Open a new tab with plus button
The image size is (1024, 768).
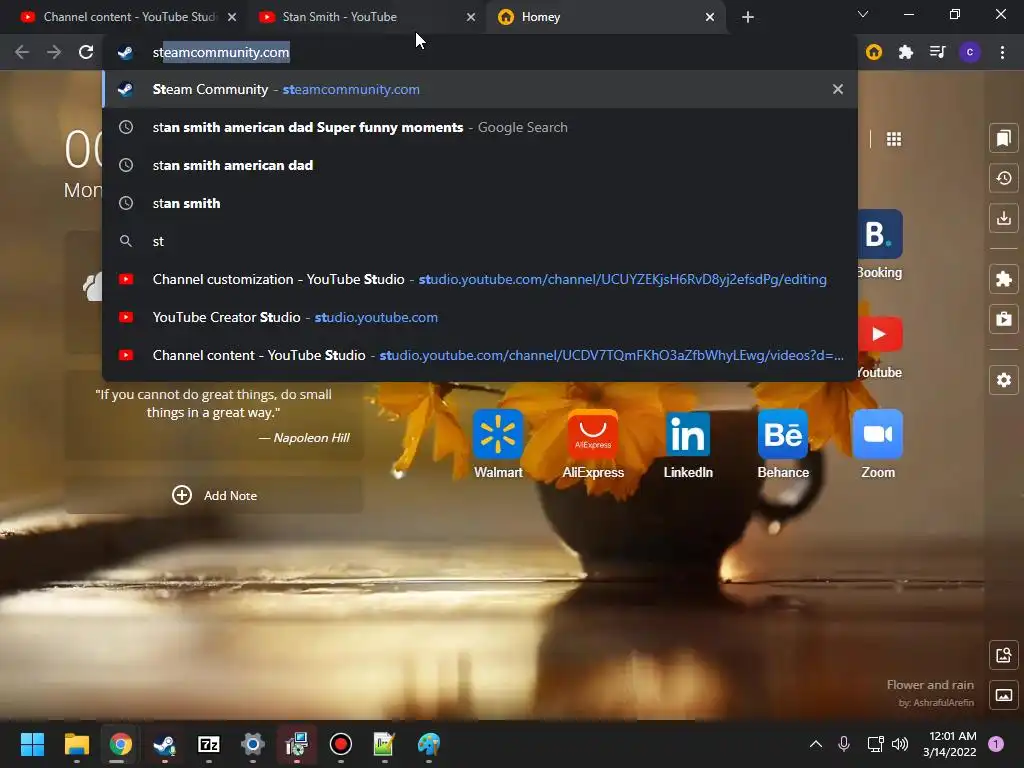(x=748, y=17)
